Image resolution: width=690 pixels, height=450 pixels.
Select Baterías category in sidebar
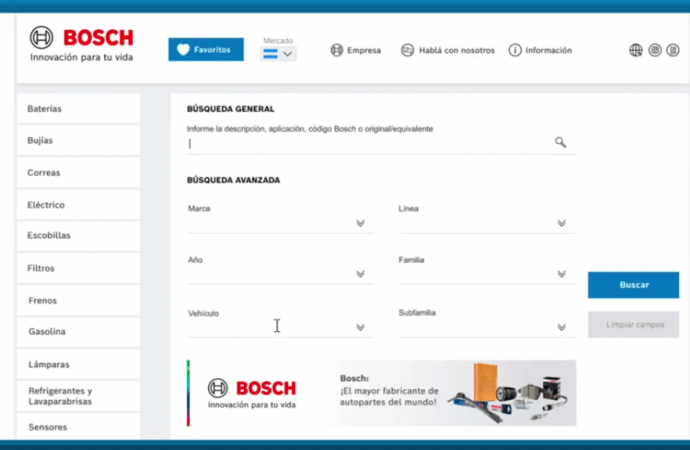click(x=78, y=109)
